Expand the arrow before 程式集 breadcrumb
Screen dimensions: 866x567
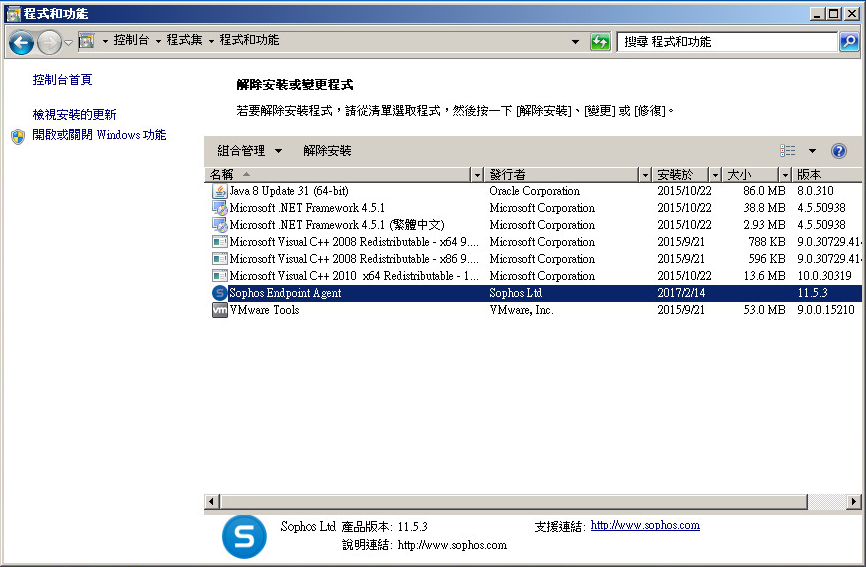coord(158,41)
